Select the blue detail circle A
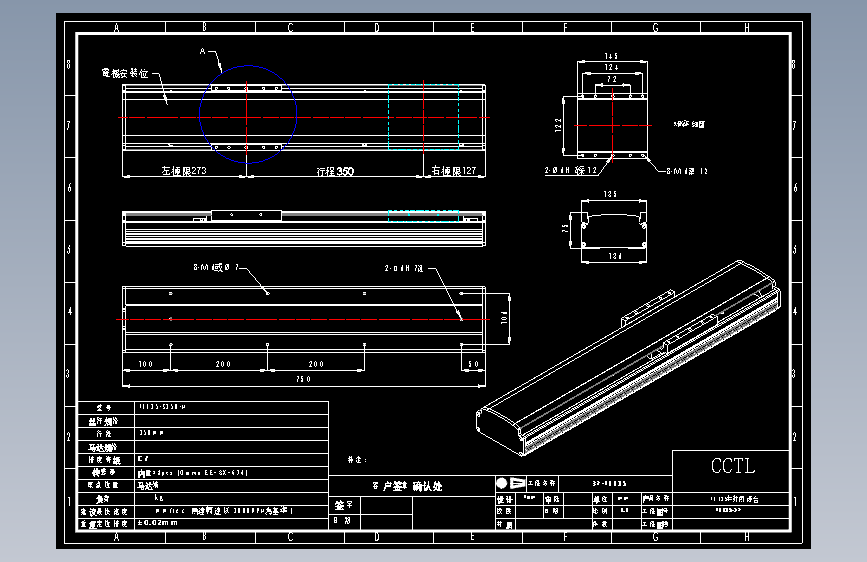The height and width of the screenshot is (562, 867). pos(248,115)
